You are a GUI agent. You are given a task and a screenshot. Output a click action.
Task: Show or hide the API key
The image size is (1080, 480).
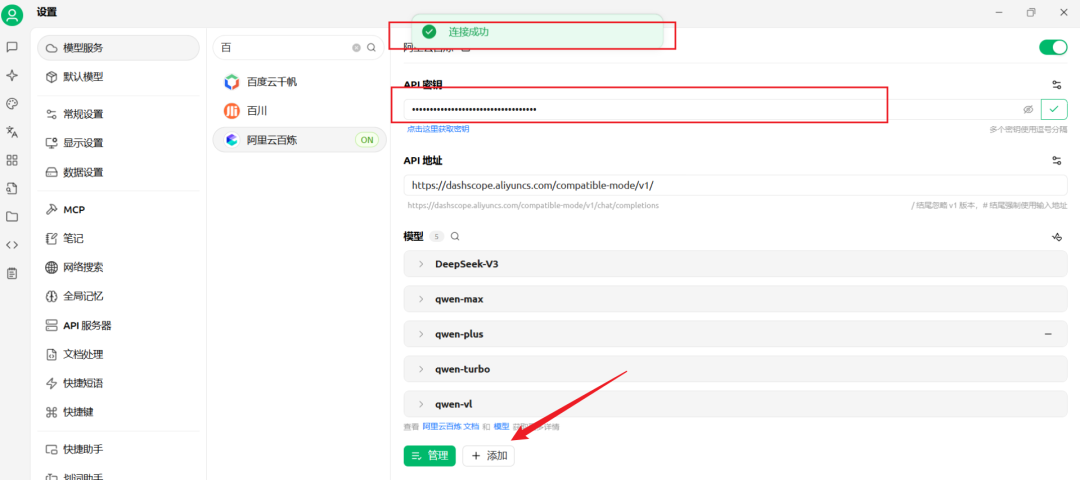[x=1028, y=109]
